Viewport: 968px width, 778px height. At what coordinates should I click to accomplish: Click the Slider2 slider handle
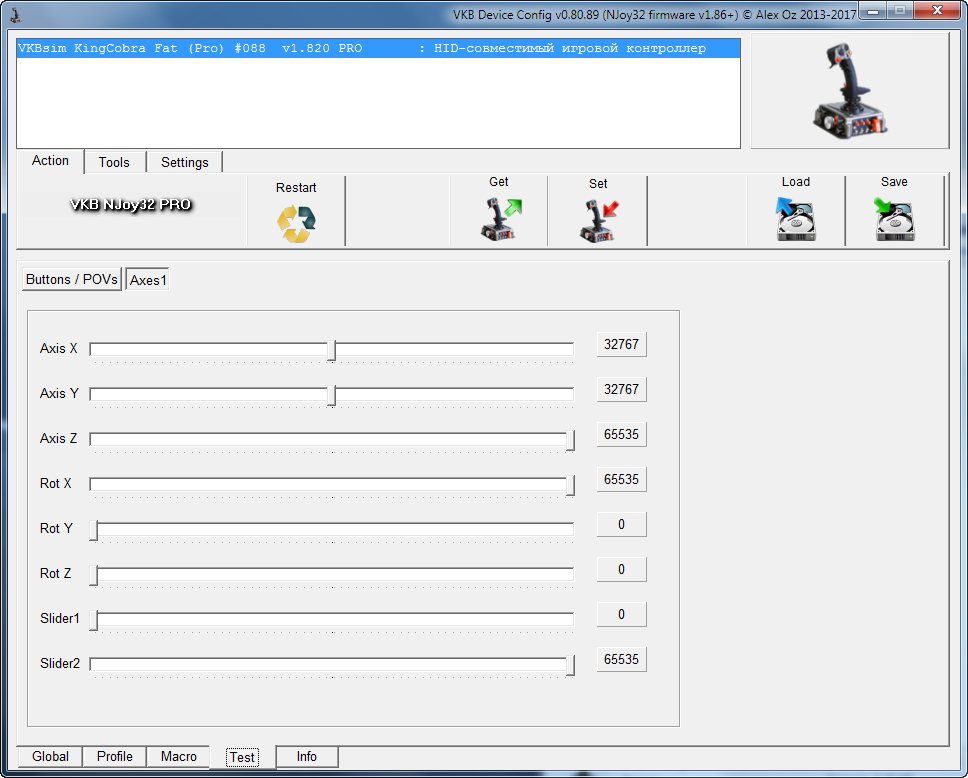570,666
